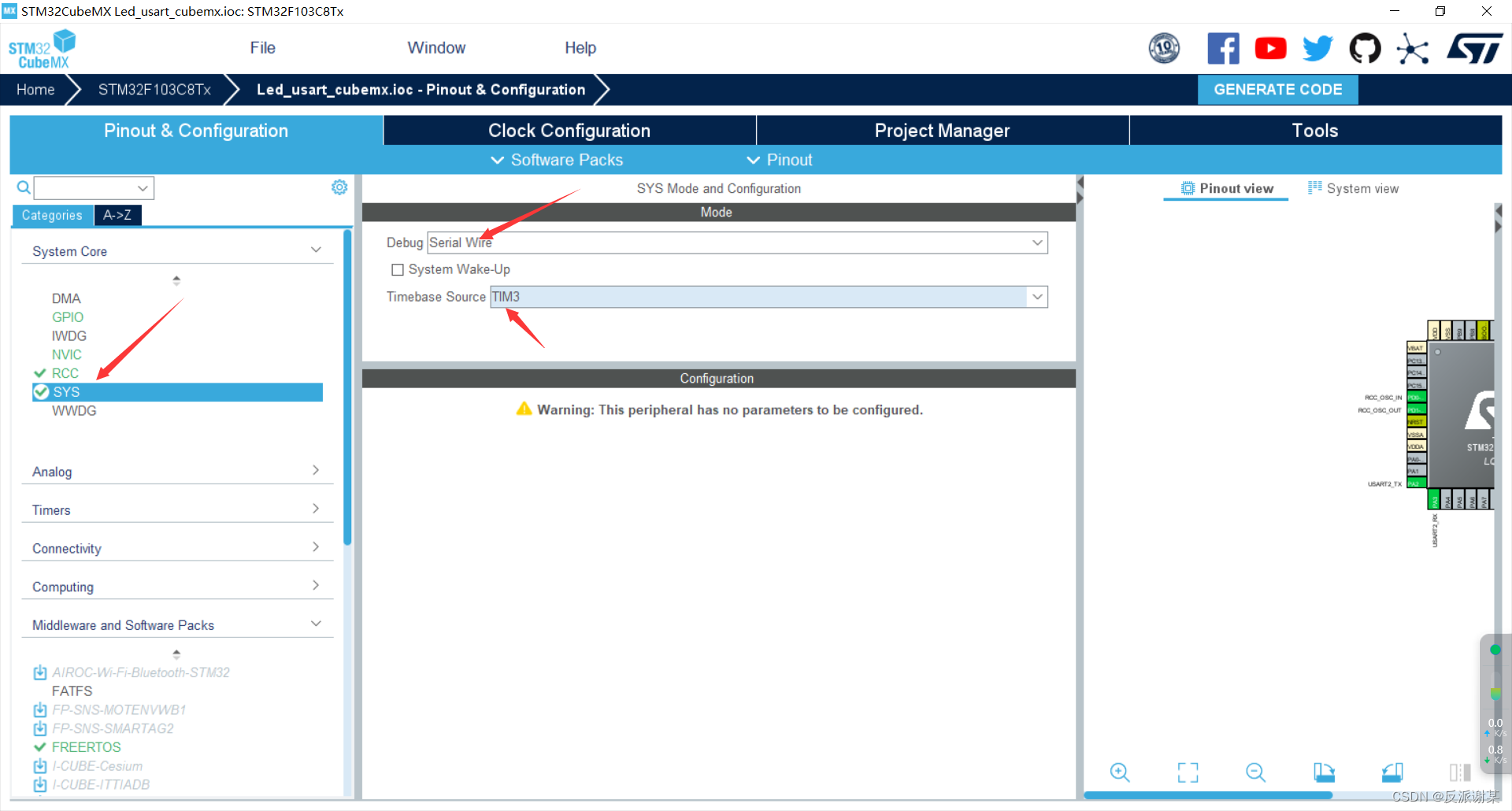1512x811 pixels.
Task: Fit the chip view to the window
Action: (1188, 772)
